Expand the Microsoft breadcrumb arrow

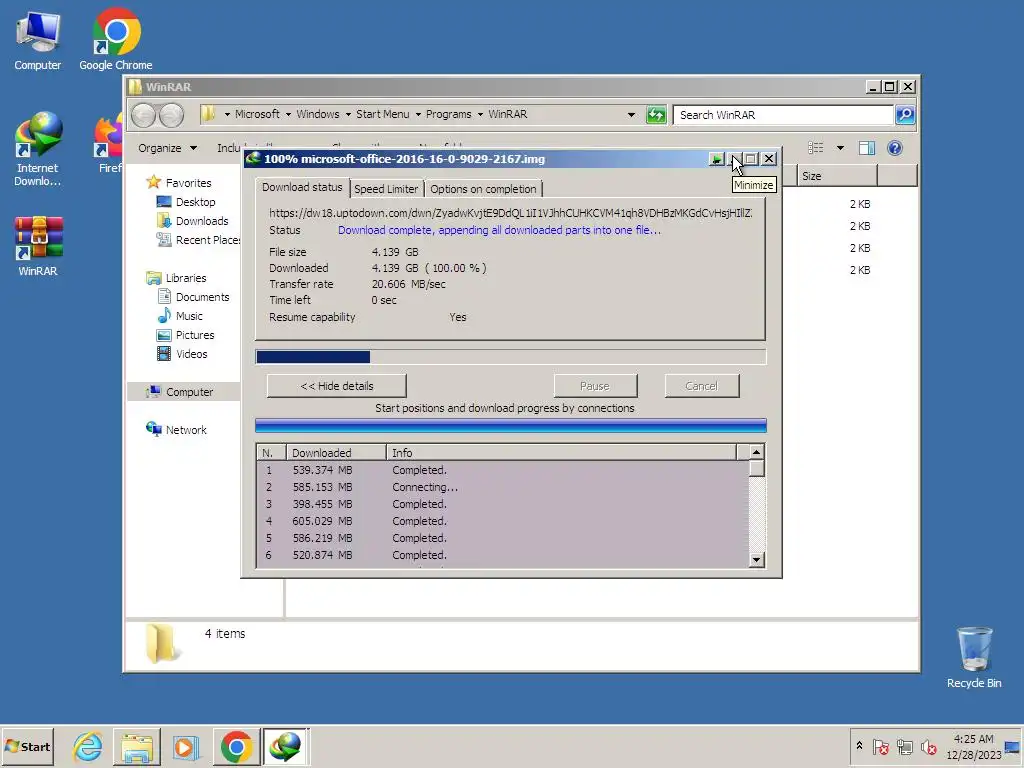click(x=288, y=114)
